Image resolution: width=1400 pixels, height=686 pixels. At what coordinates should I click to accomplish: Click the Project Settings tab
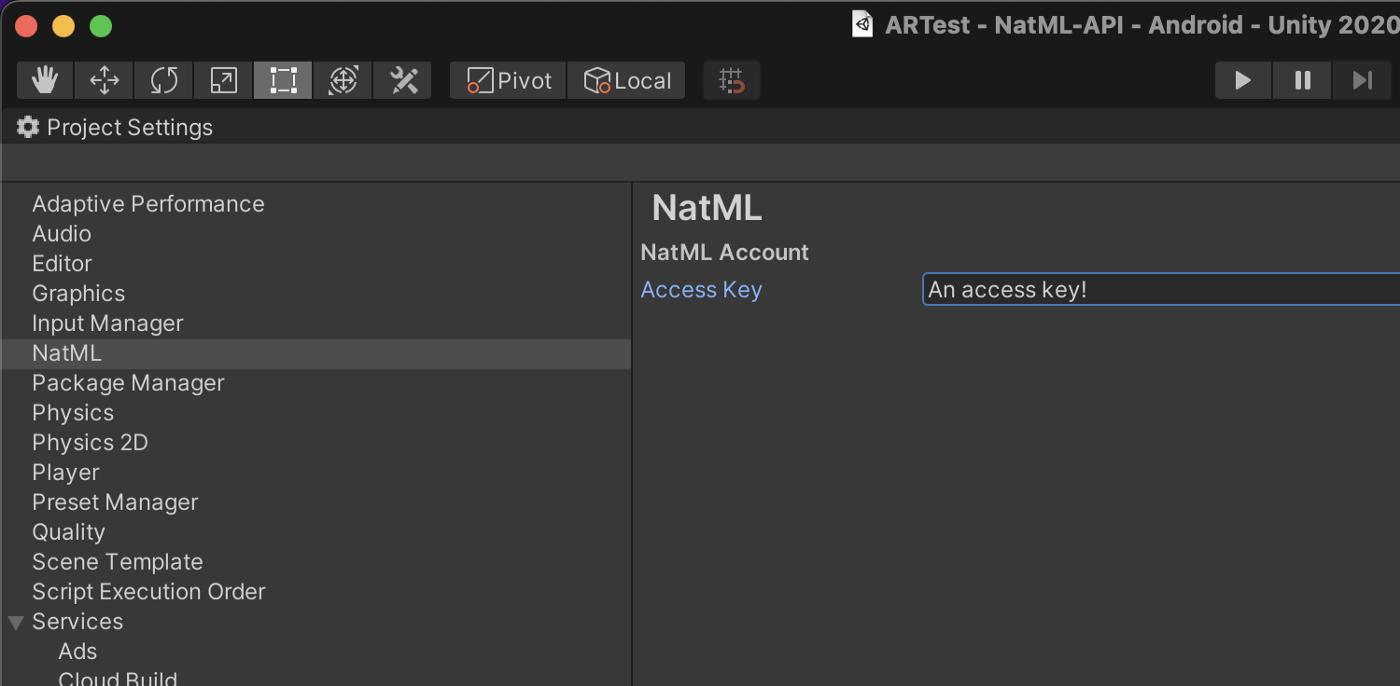point(116,127)
